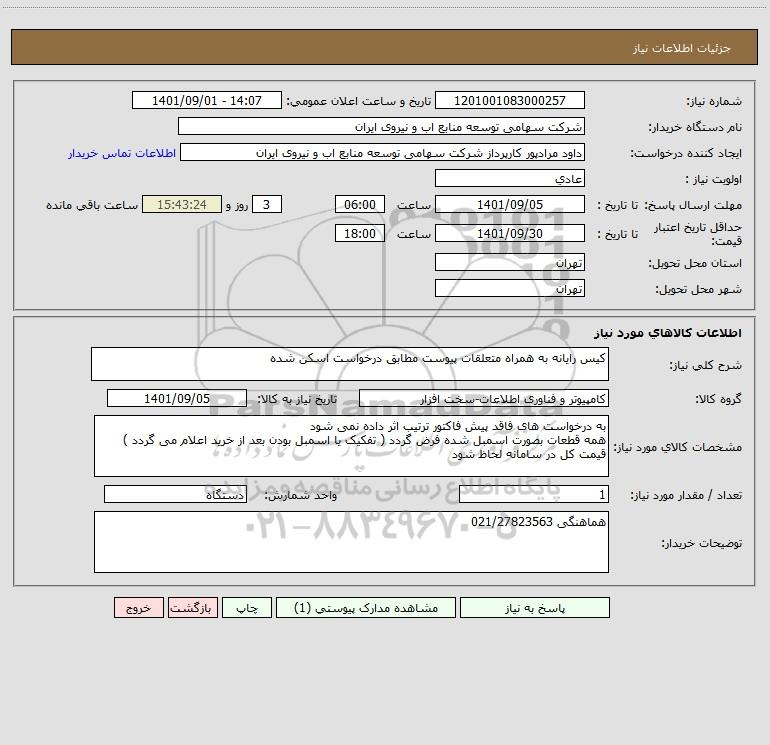Click the گروه کالا field
The image size is (770, 745).
484,398
